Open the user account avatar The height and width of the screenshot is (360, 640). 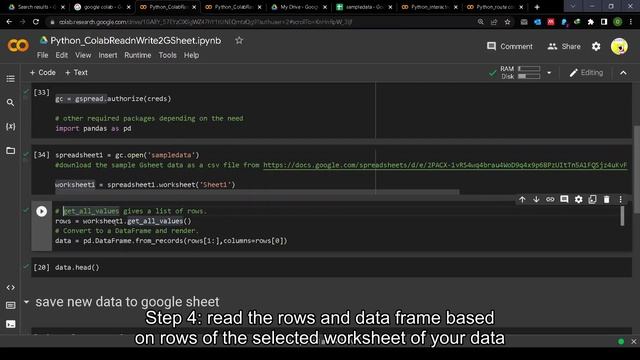[619, 46]
